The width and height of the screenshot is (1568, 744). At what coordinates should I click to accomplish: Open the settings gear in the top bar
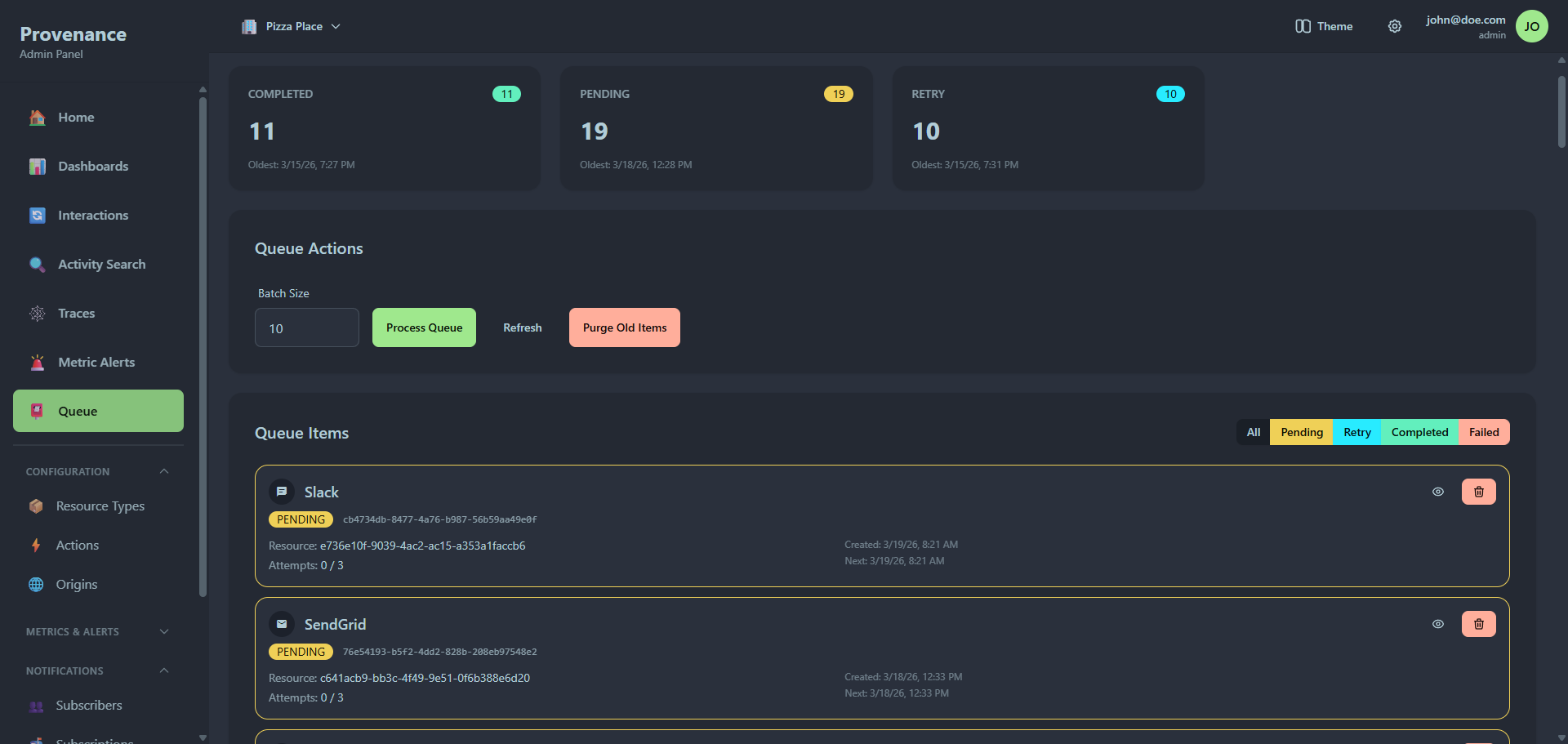[1395, 26]
